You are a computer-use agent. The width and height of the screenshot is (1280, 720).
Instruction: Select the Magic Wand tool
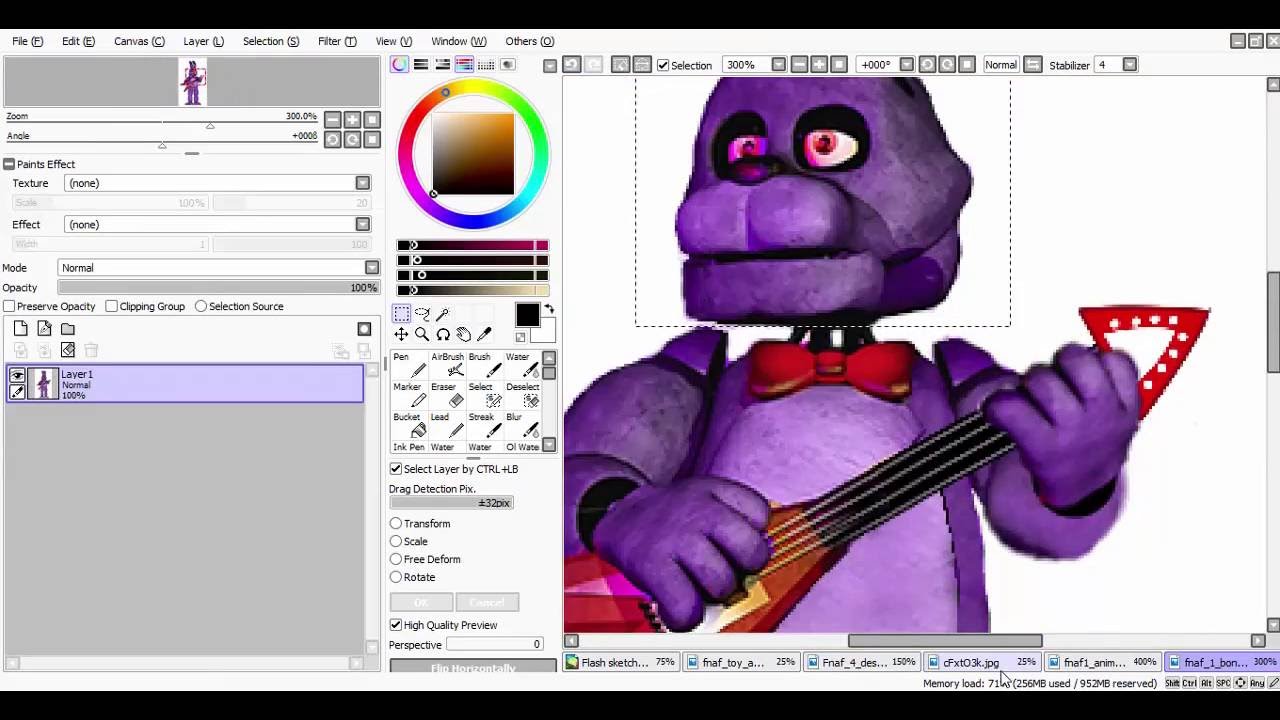click(443, 314)
